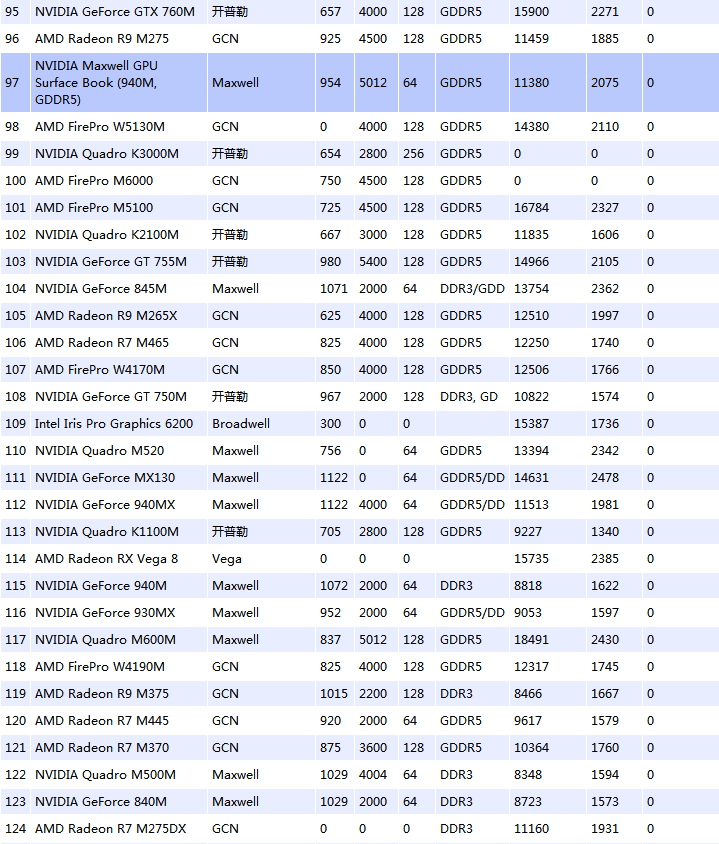Select NVIDIA GeForce 840M cell
The image size is (719, 844).
point(101,801)
